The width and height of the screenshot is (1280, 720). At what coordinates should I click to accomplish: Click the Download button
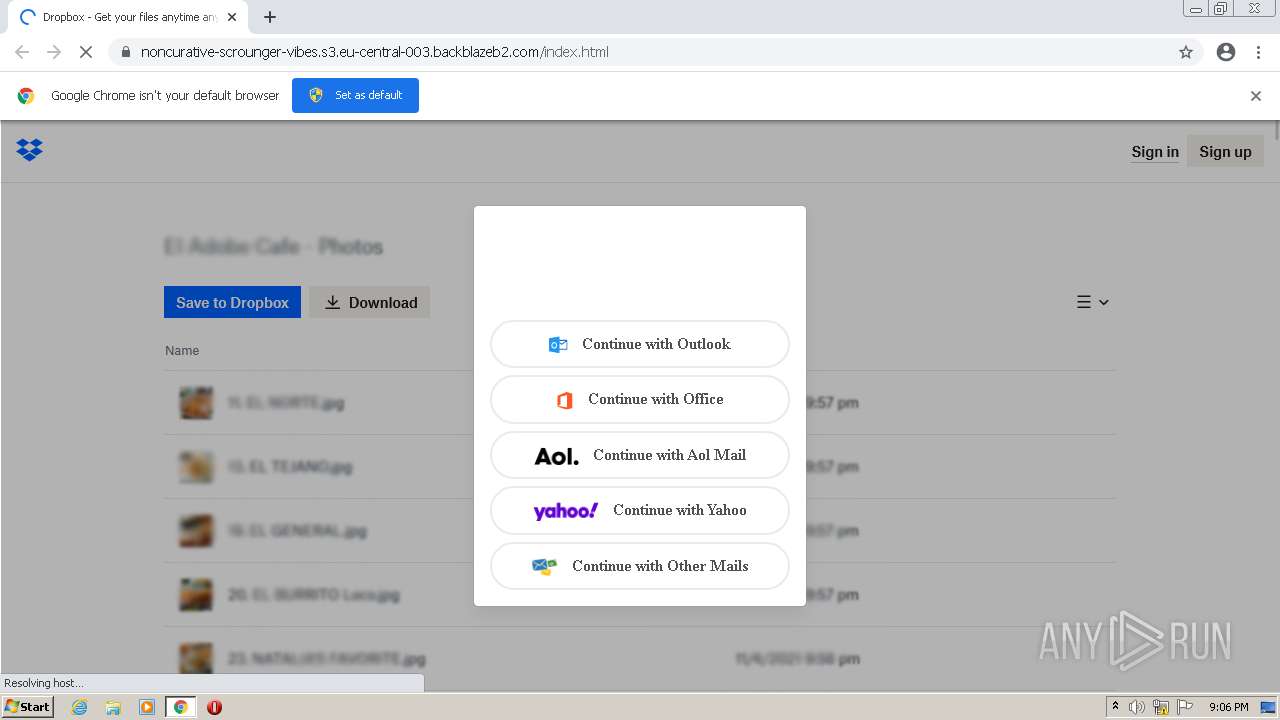pyautogui.click(x=370, y=302)
